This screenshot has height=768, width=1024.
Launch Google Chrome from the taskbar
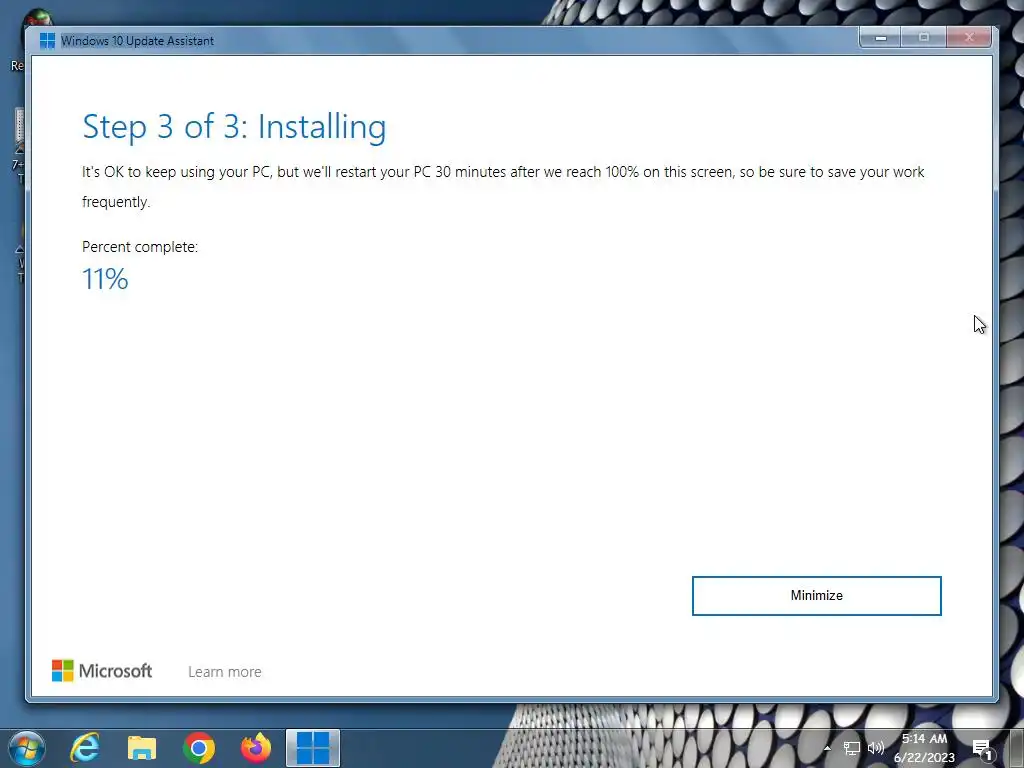coord(199,748)
